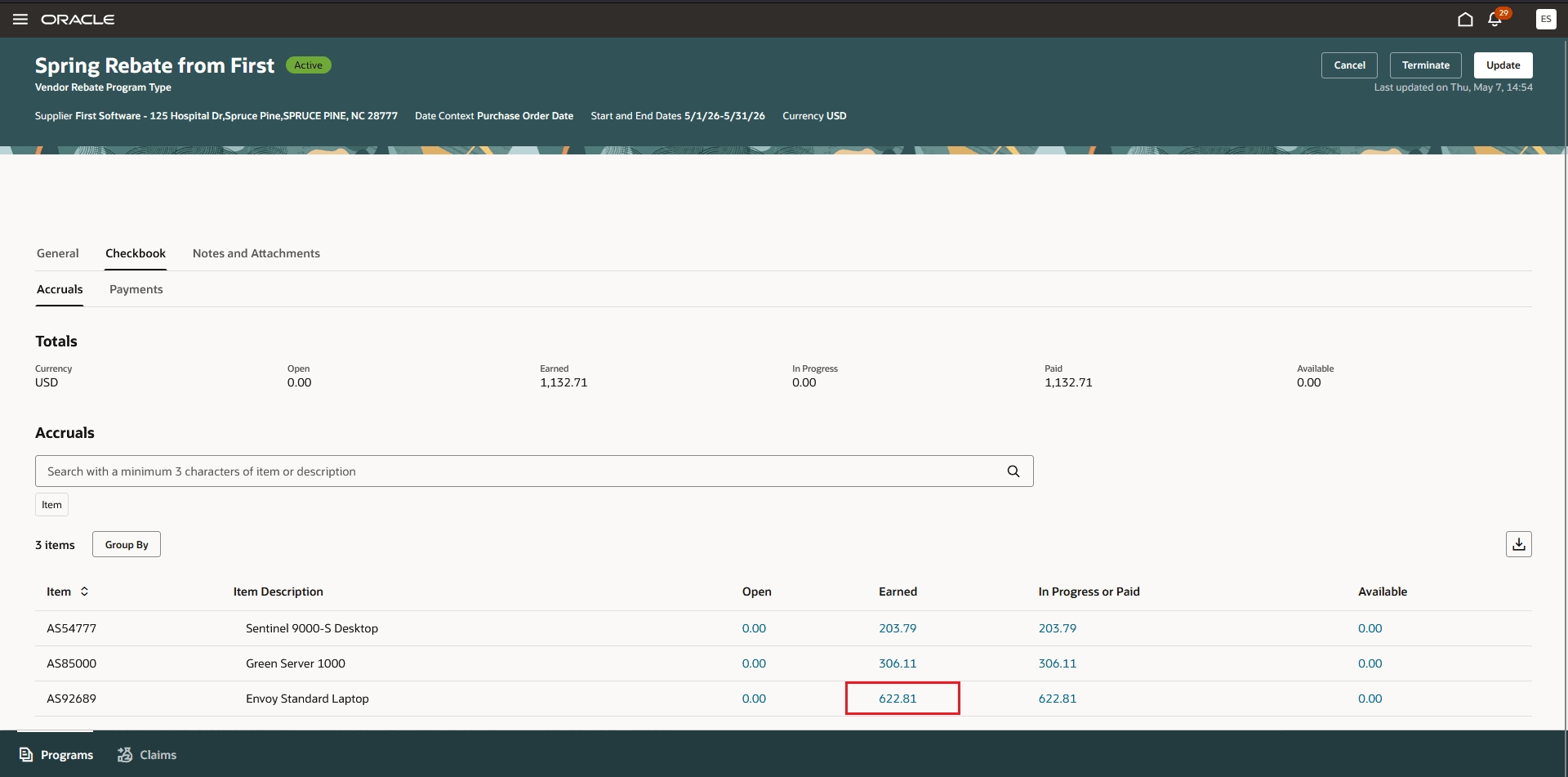1568x777 pixels.
Task: Click the Vendor Rebate Program Type subtitle
Action: 103,87
